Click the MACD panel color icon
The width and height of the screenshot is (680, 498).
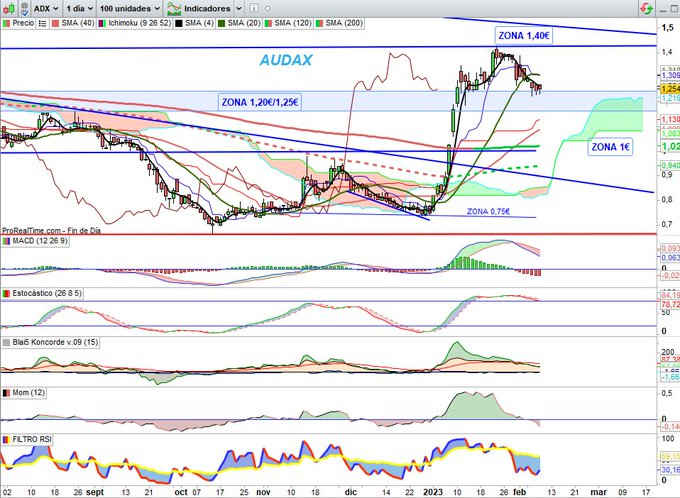pos(6,241)
